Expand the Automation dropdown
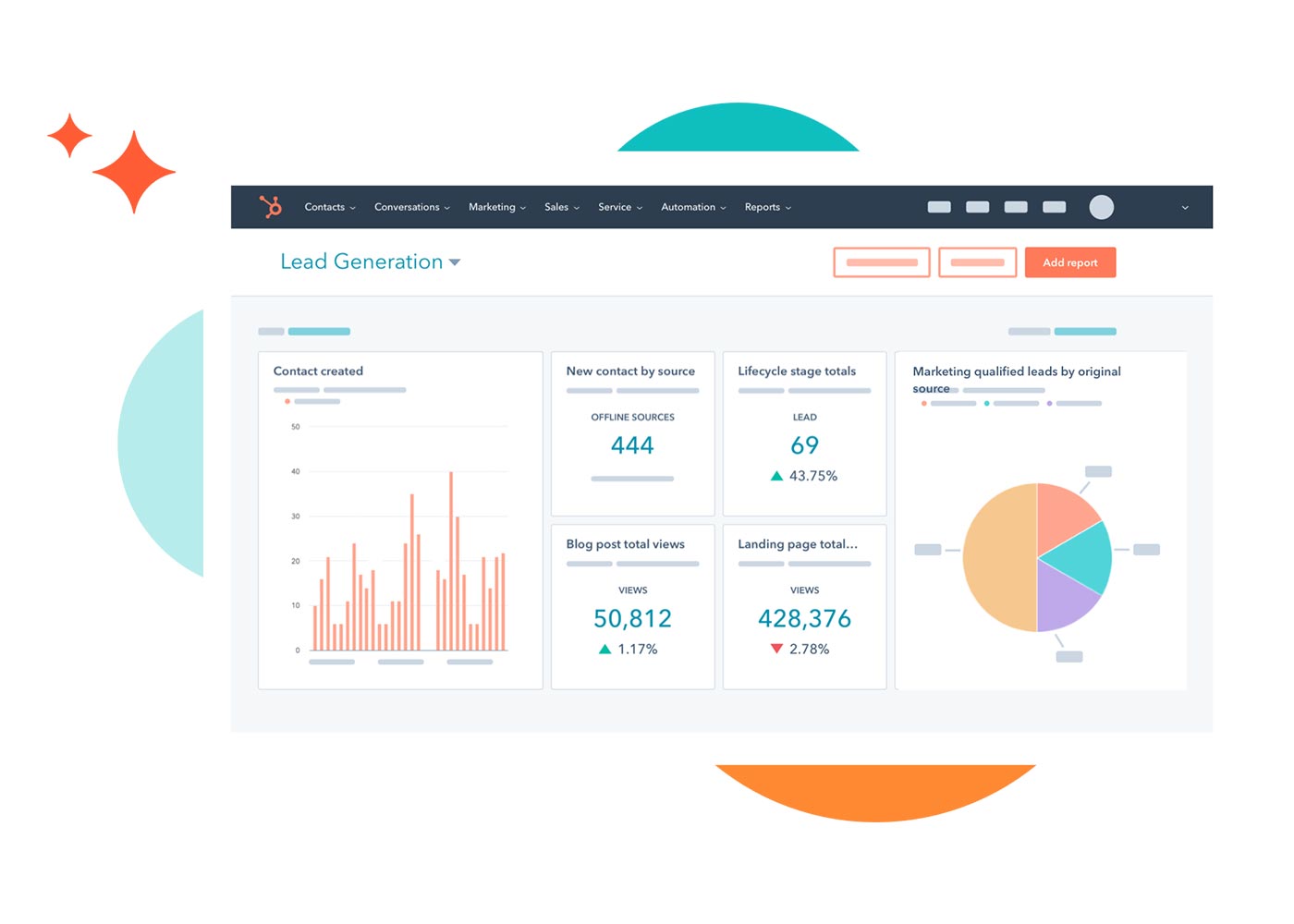Viewport: 1294px width, 924px height. click(693, 207)
